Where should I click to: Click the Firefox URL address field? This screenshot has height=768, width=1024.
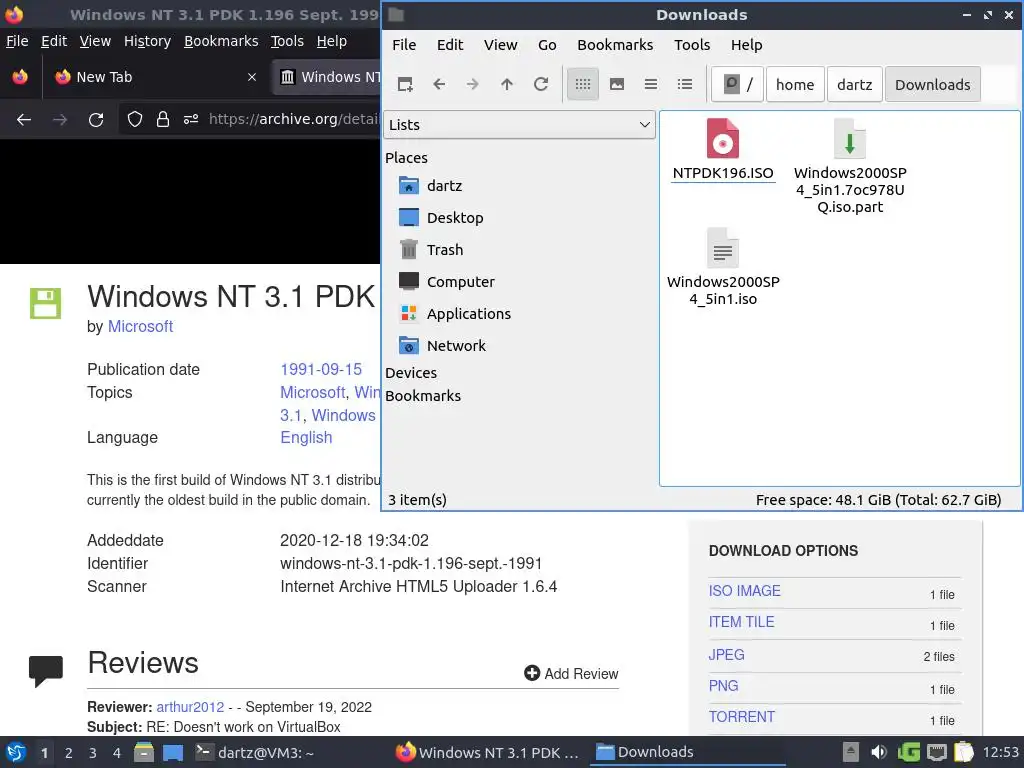click(293, 120)
